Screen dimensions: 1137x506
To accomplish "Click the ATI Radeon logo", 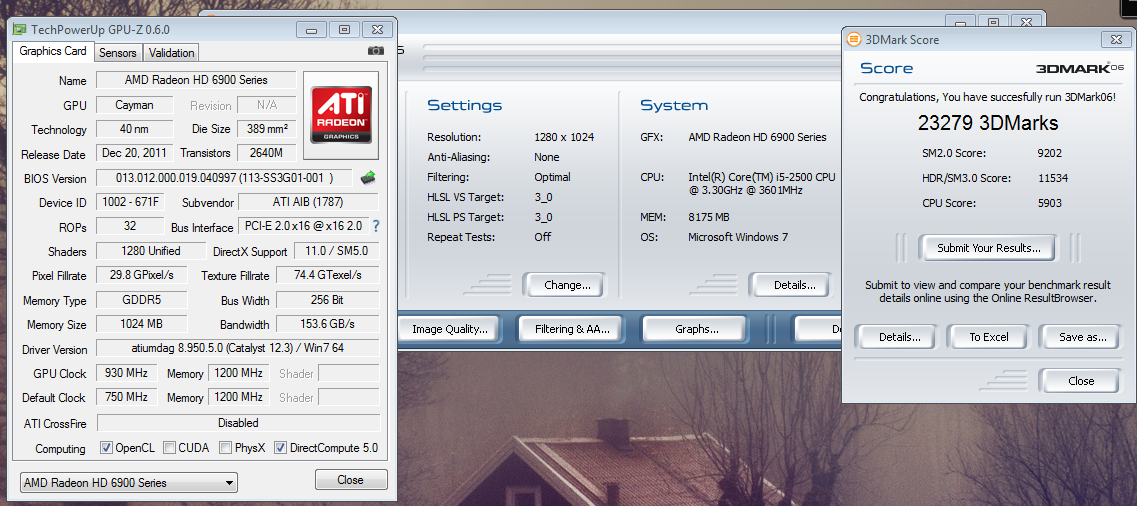I will tap(341, 115).
